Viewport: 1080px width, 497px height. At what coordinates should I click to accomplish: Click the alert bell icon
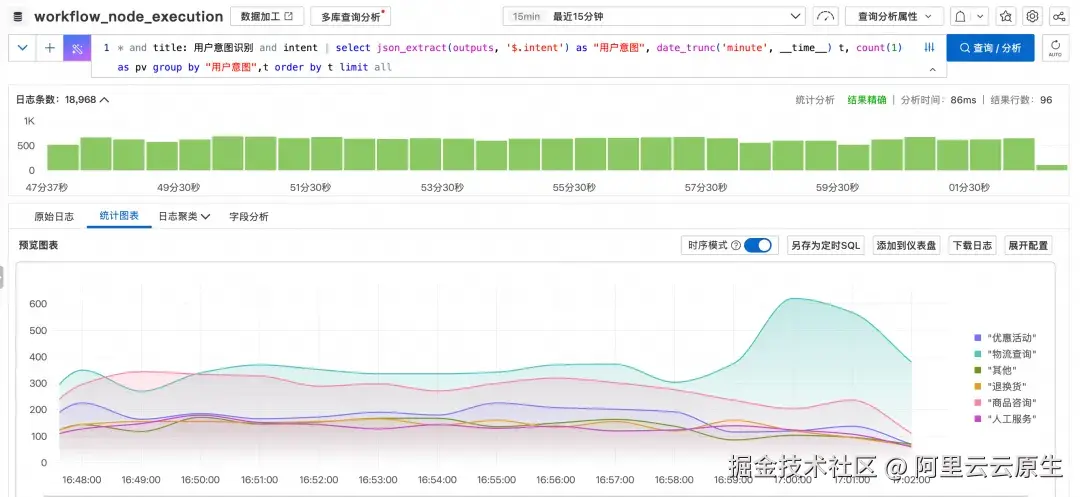tap(959, 16)
